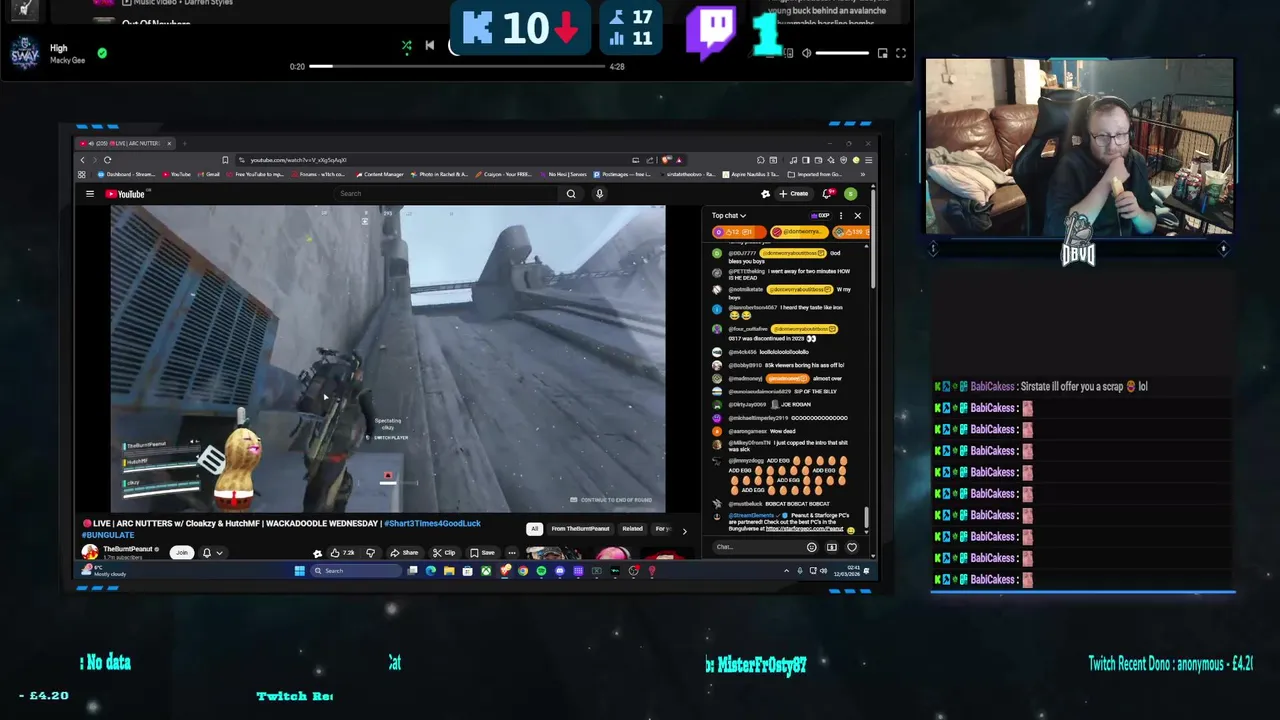Open TheBurntPeanut channel name

click(x=129, y=549)
